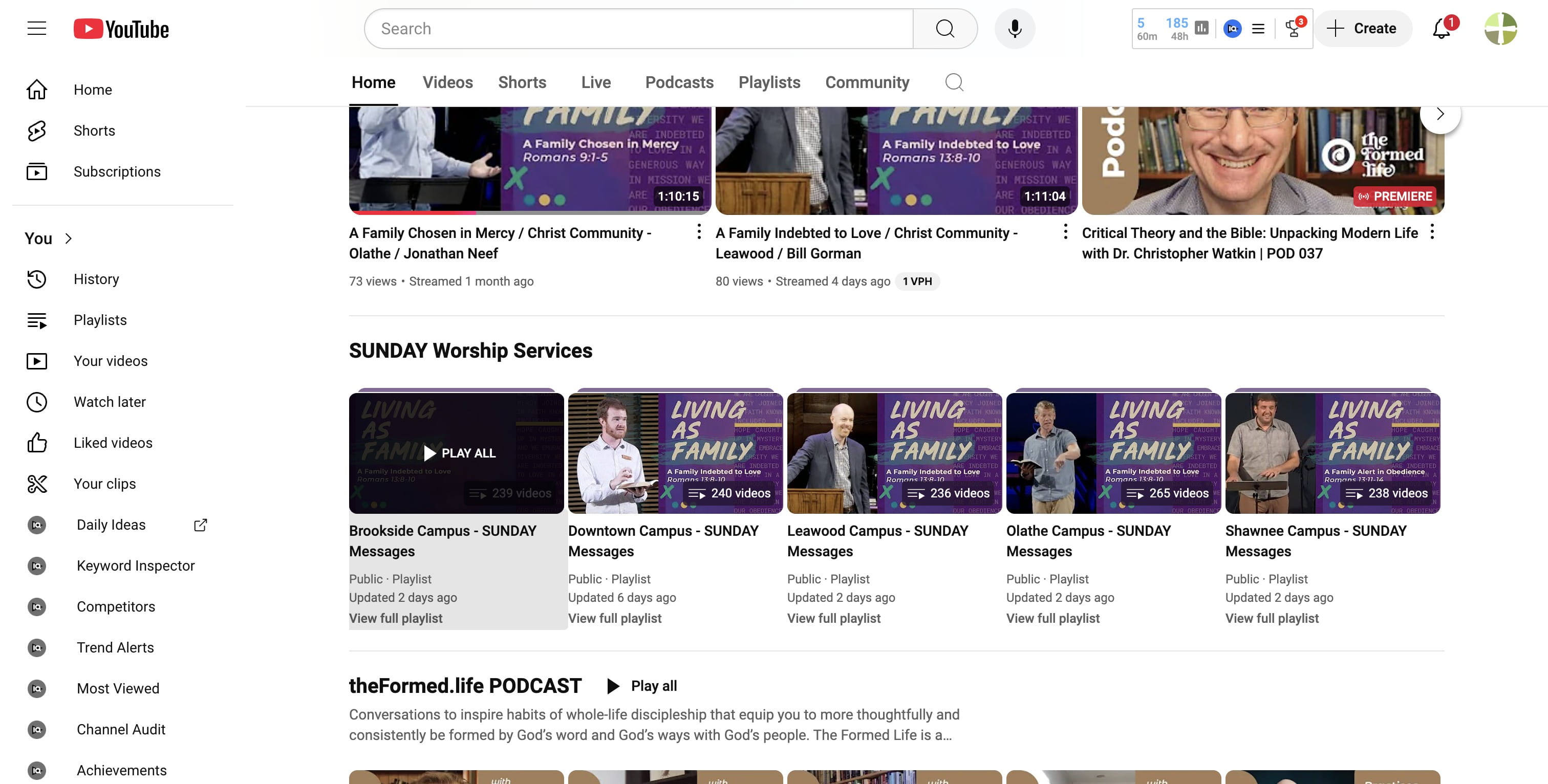
Task: Switch to Videos tab
Action: 448,82
